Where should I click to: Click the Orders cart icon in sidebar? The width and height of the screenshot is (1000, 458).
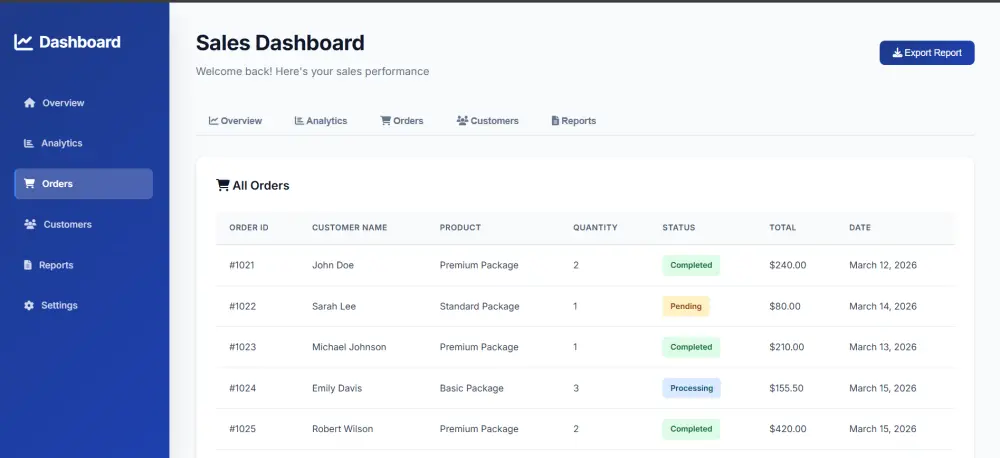pos(30,184)
